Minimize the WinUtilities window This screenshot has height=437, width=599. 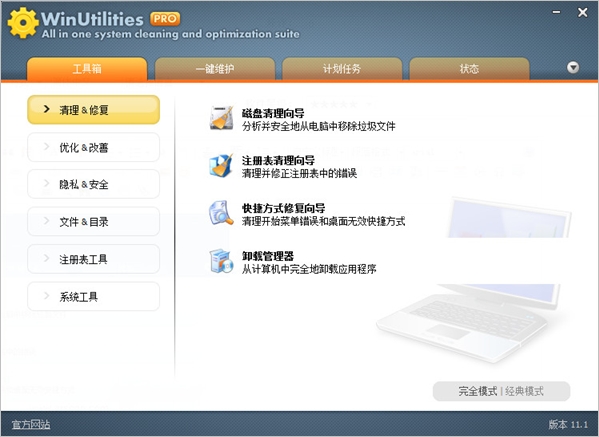point(557,12)
